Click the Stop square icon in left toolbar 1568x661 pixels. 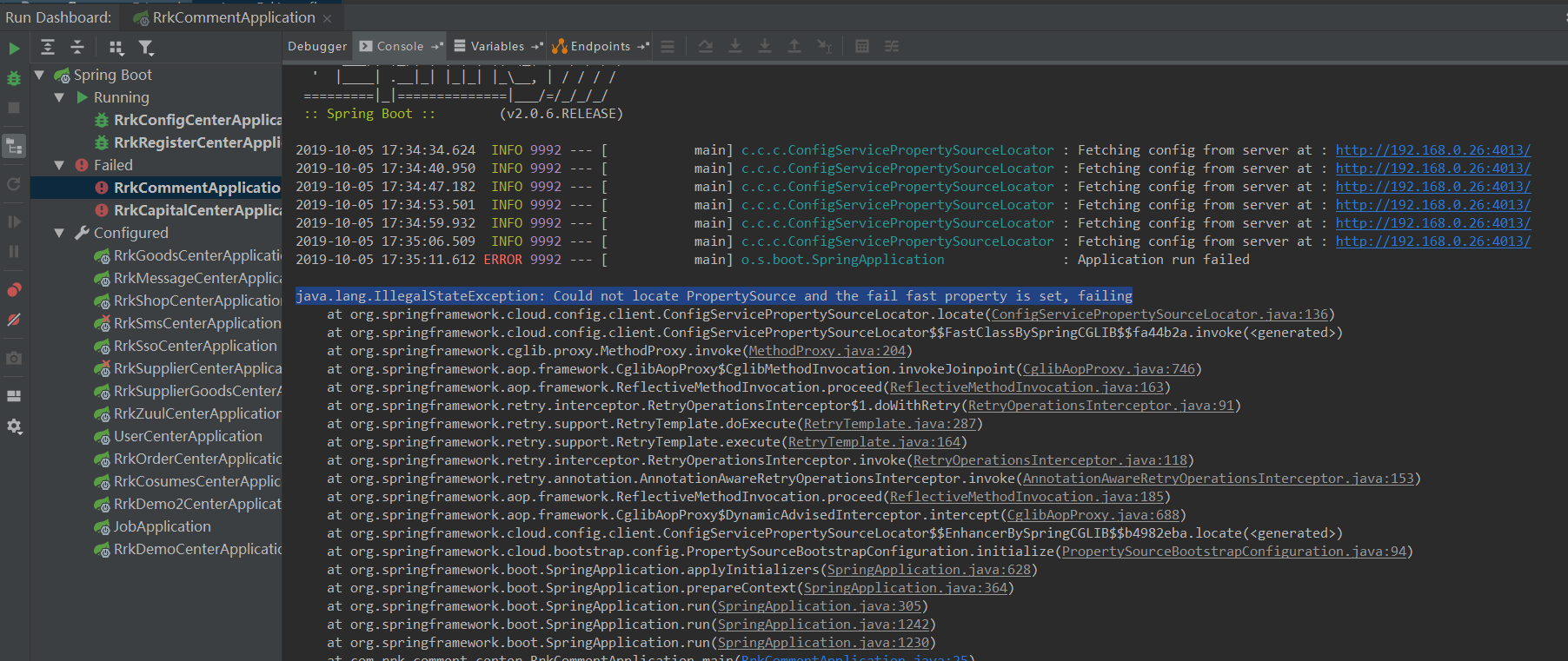tap(14, 108)
